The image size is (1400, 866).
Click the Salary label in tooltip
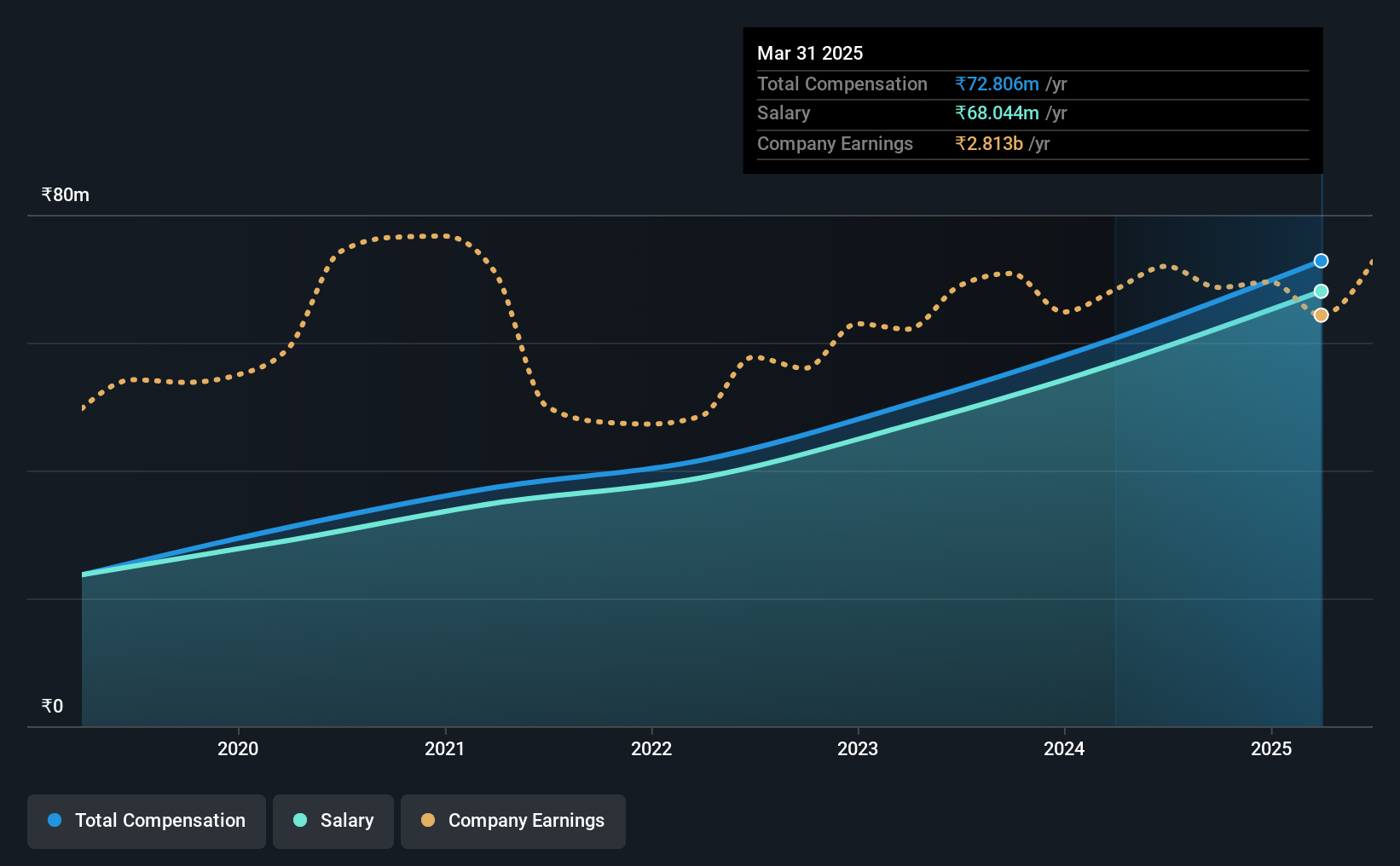click(784, 113)
